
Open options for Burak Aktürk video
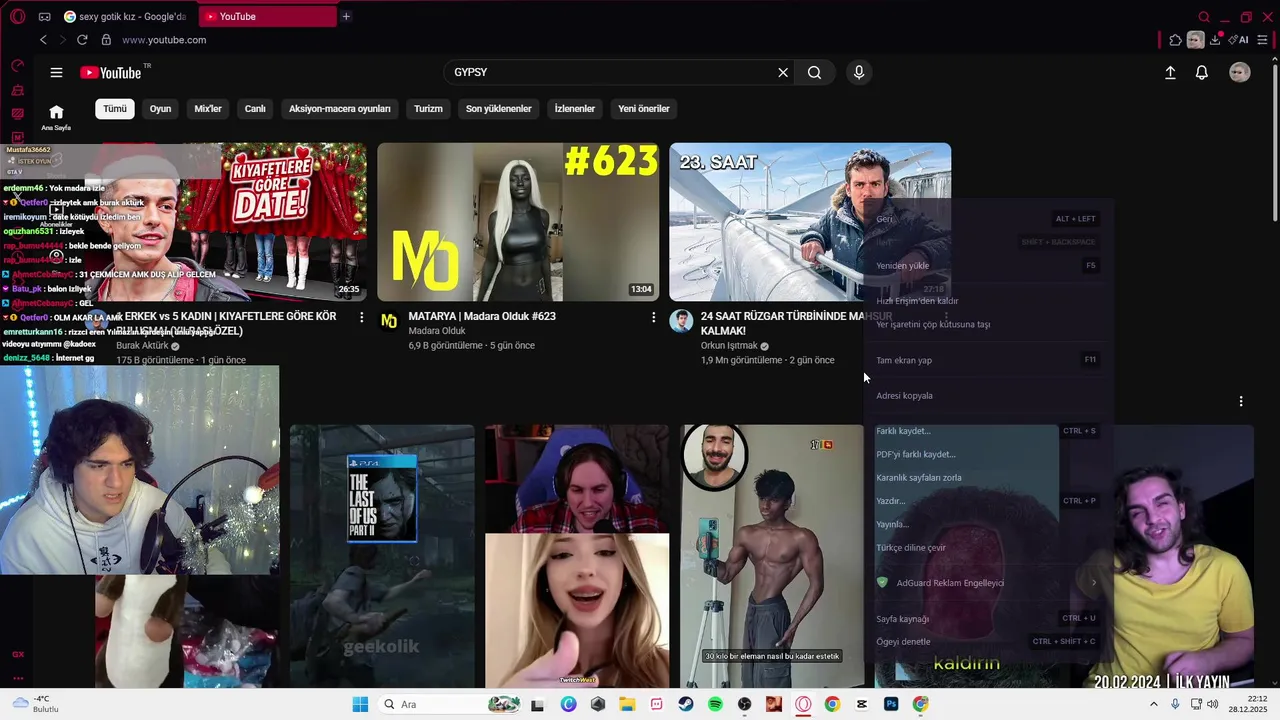(362, 317)
